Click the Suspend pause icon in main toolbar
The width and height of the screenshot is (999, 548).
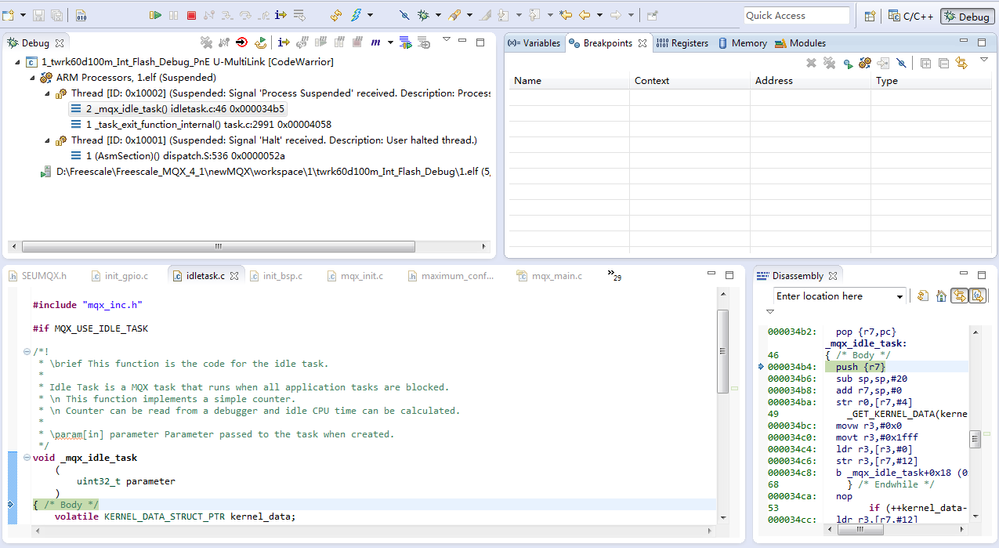173,15
